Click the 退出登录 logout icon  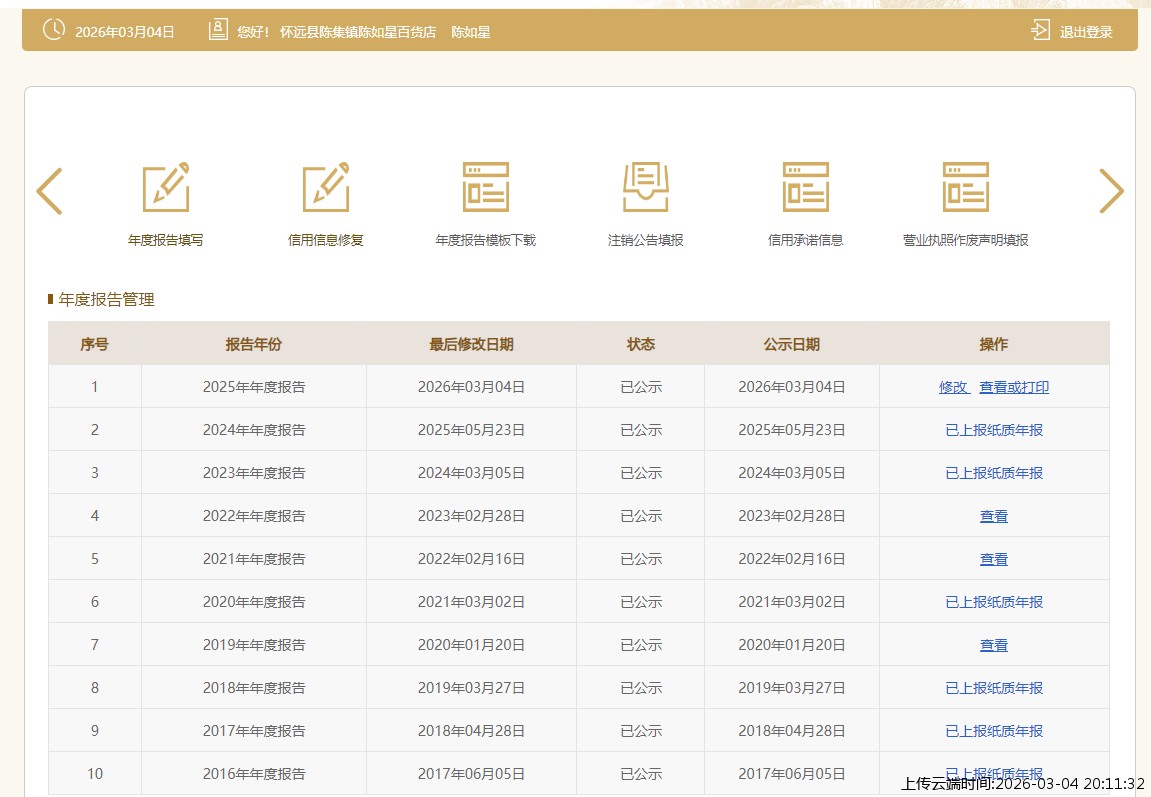tap(1041, 31)
